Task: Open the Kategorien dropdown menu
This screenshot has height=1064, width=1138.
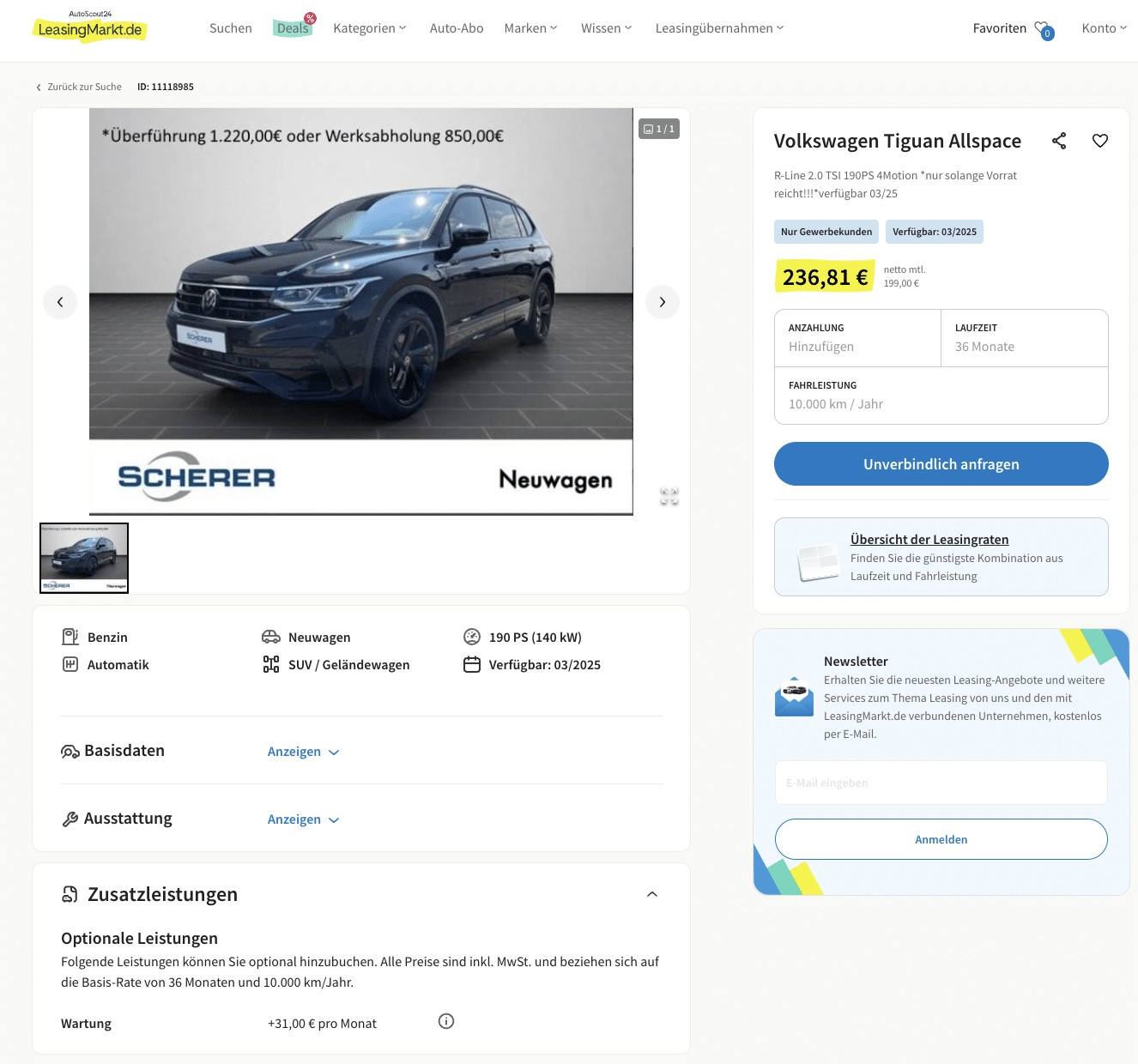Action: tap(370, 28)
